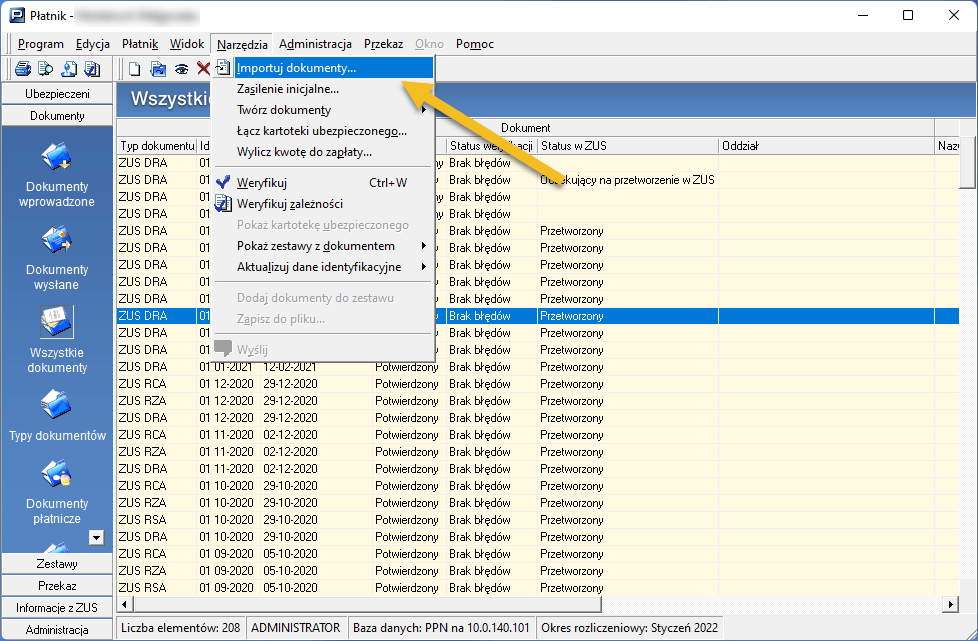Switch to the Ubezpieczeni panel button
978x641 pixels.
(x=57, y=94)
